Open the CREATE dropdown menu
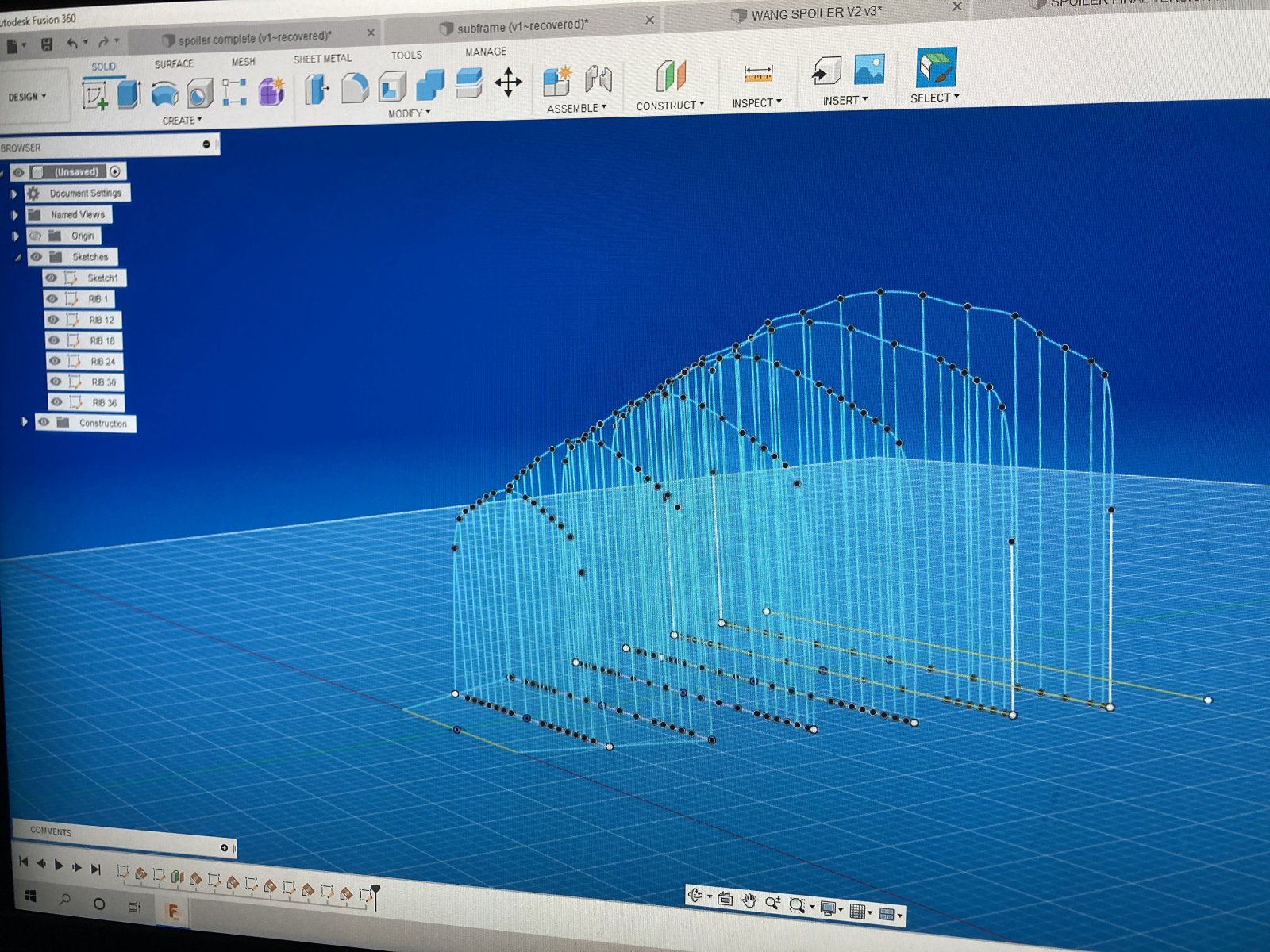 coord(182,121)
